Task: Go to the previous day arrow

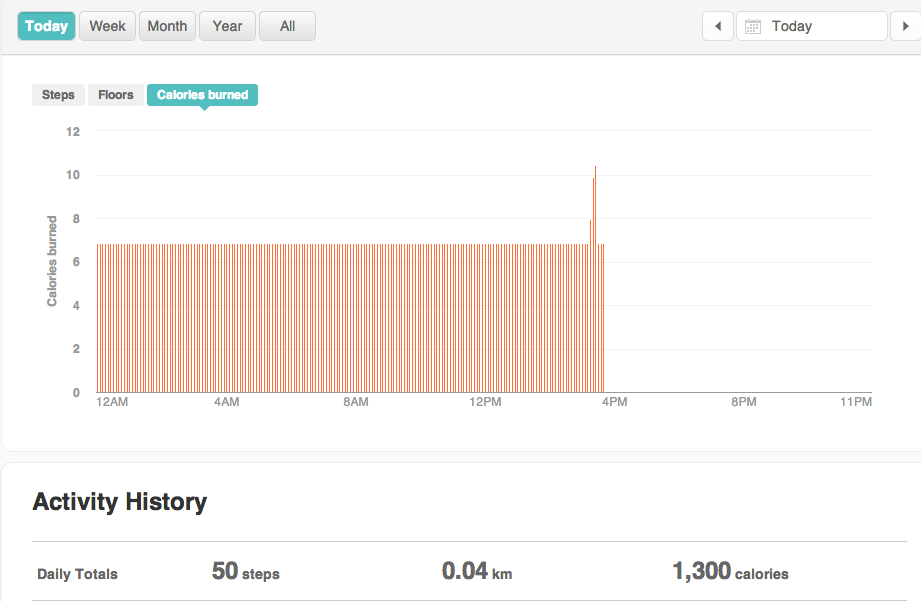Action: [x=718, y=26]
